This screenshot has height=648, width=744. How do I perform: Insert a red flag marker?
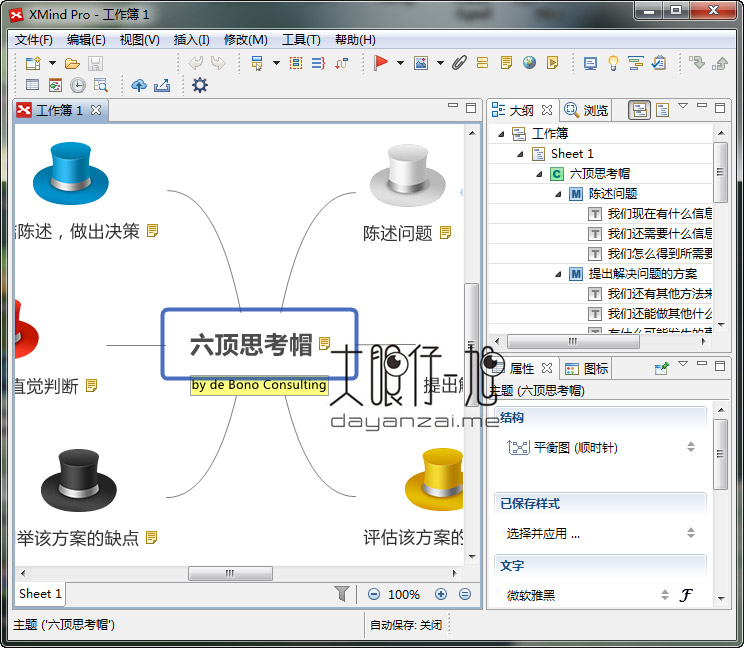(381, 63)
